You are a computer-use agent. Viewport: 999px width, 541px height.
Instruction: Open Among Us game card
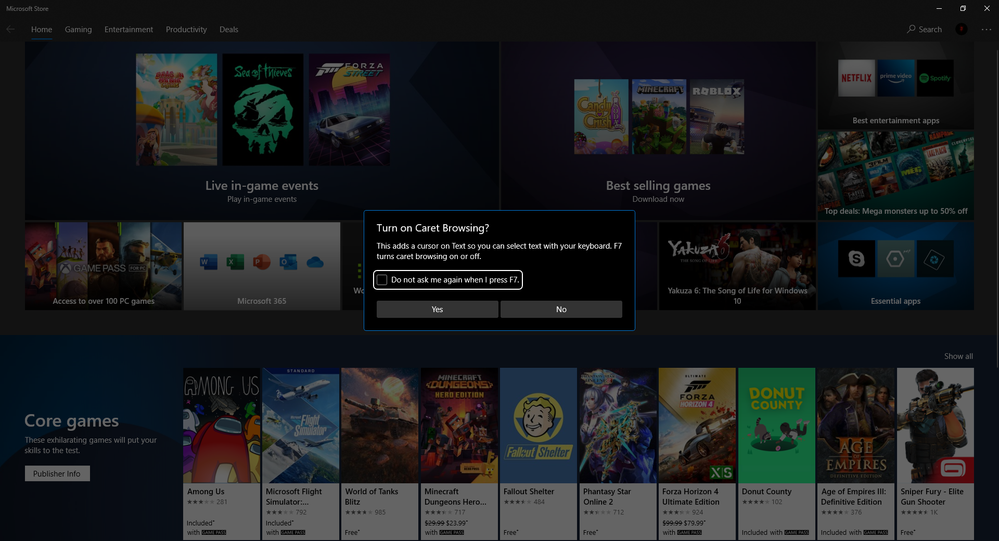(x=222, y=454)
